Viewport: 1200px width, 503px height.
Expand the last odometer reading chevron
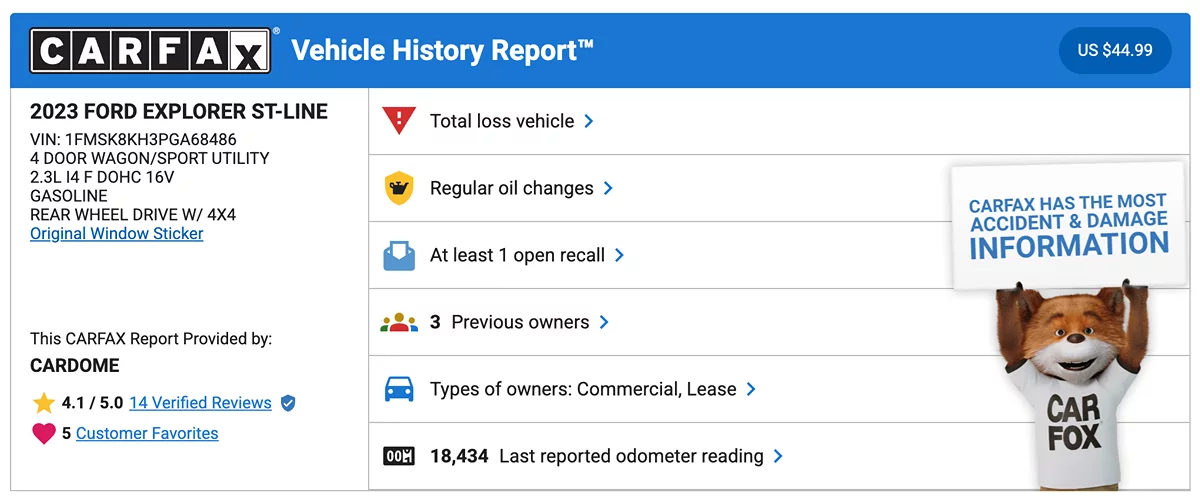pos(778,456)
